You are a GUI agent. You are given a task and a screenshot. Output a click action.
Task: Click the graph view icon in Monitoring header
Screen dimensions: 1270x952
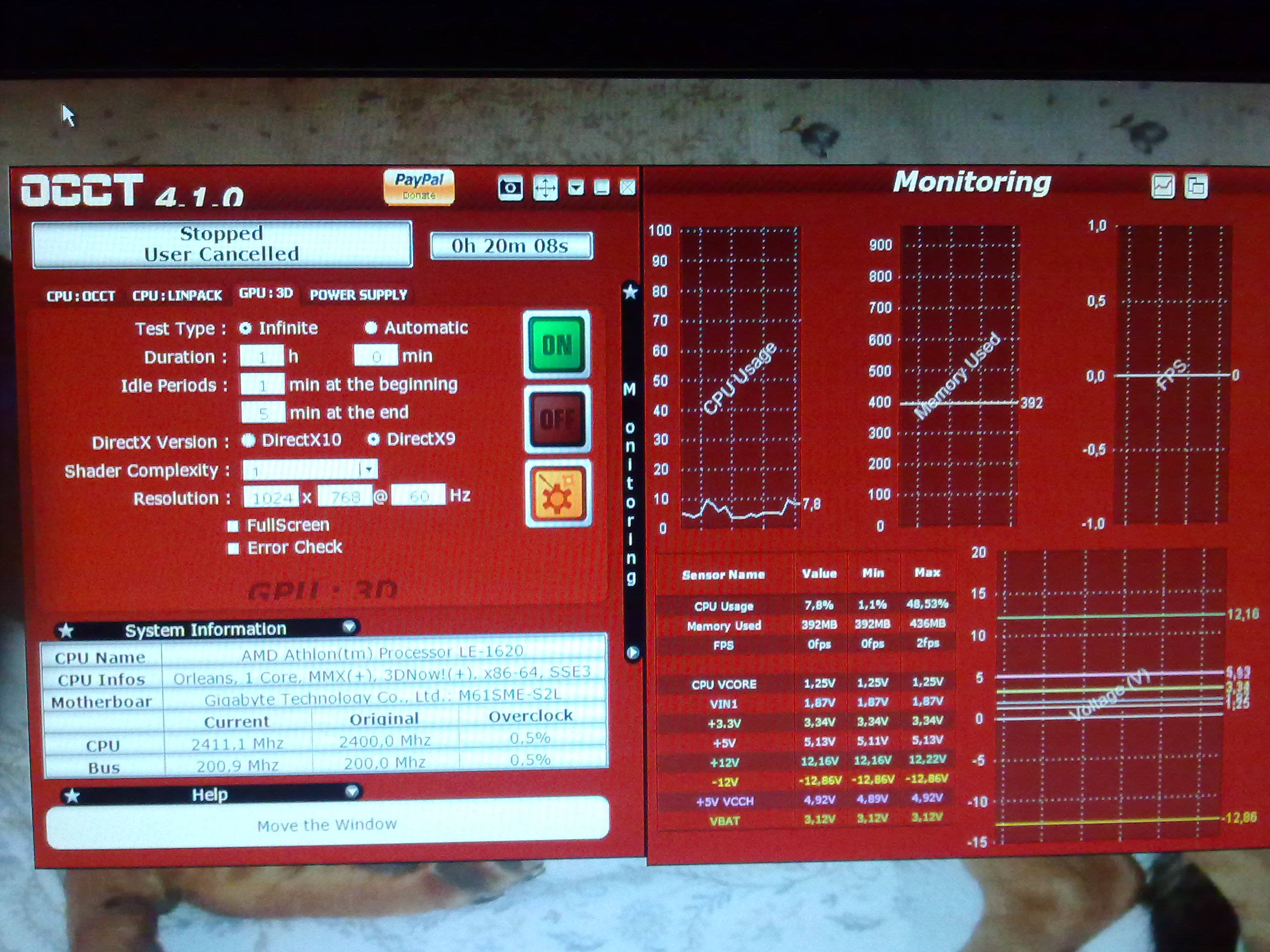point(1163,187)
